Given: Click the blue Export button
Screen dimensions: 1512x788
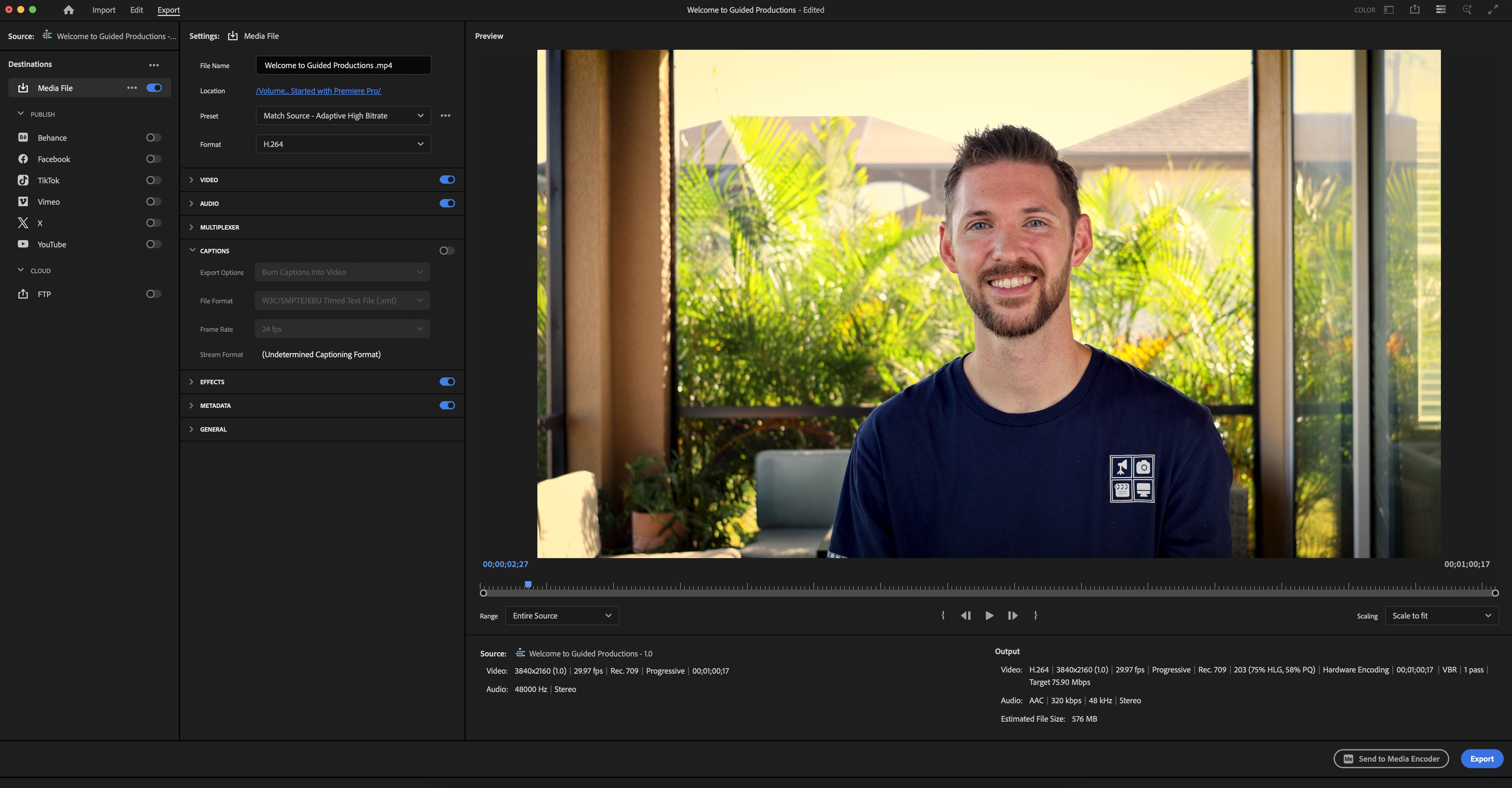Looking at the screenshot, I should [x=1481, y=759].
